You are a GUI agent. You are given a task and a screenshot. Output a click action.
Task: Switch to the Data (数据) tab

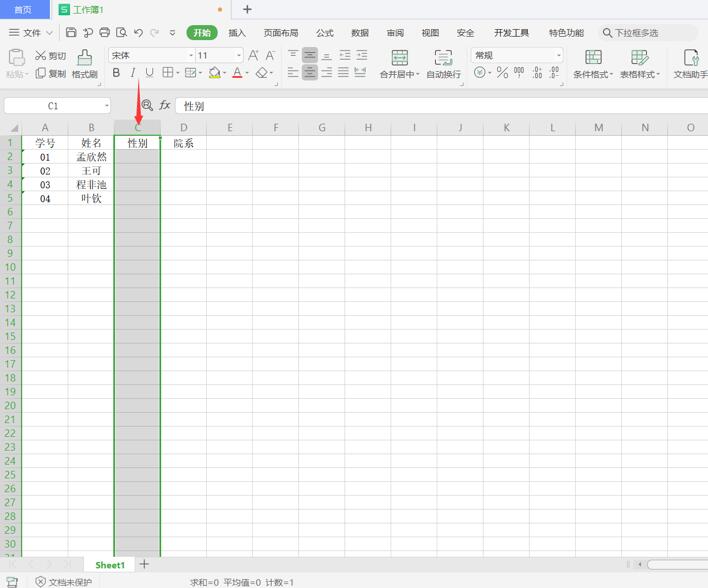click(x=360, y=33)
